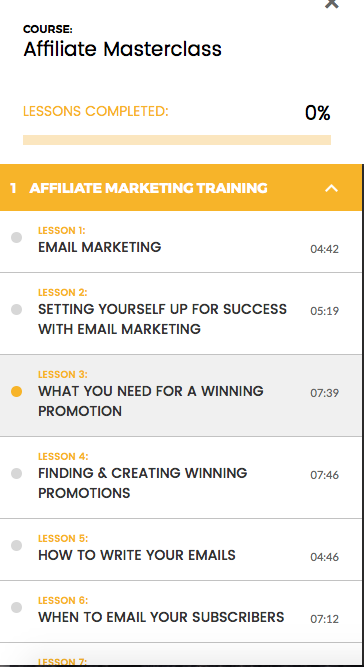The width and height of the screenshot is (364, 667).
Task: Open Setting Yourself Up For Success lesson
Action: 162,319
